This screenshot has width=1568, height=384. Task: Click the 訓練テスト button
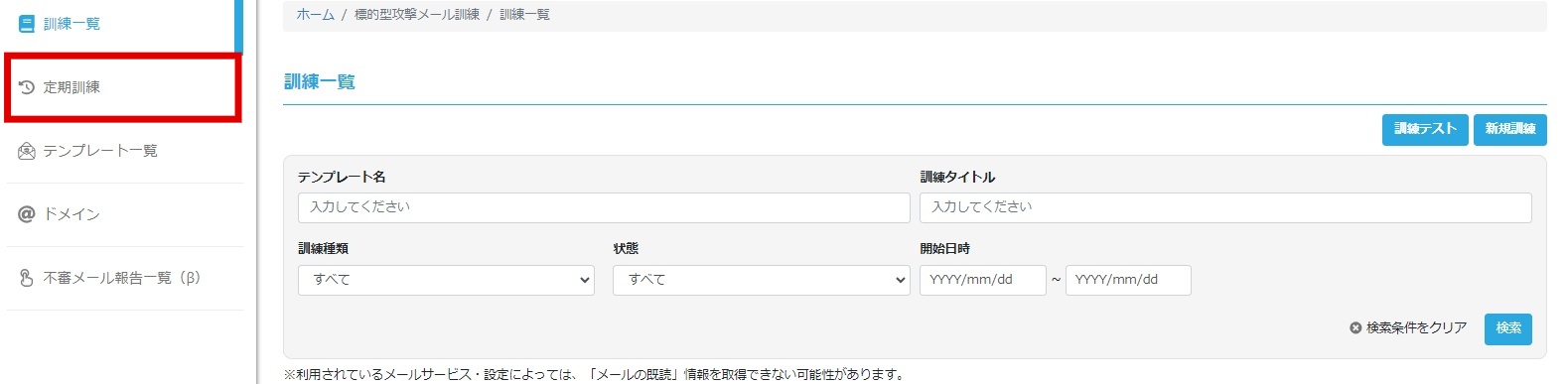coord(1425,129)
